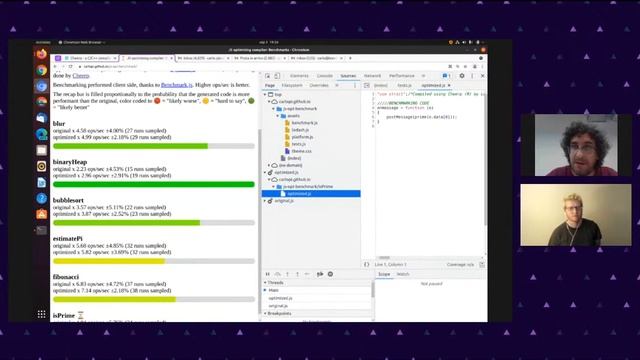Toggle the file navigator sidebar icon
The height and width of the screenshot is (360, 640).
point(367,85)
